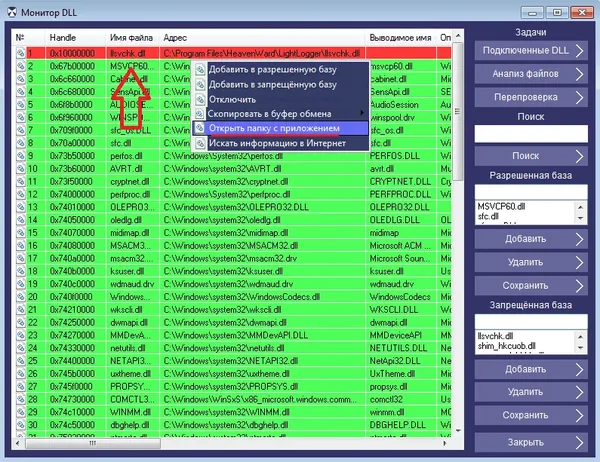Select the uxtheme.dll file name cell
This screenshot has height=462, width=600.
(130, 374)
